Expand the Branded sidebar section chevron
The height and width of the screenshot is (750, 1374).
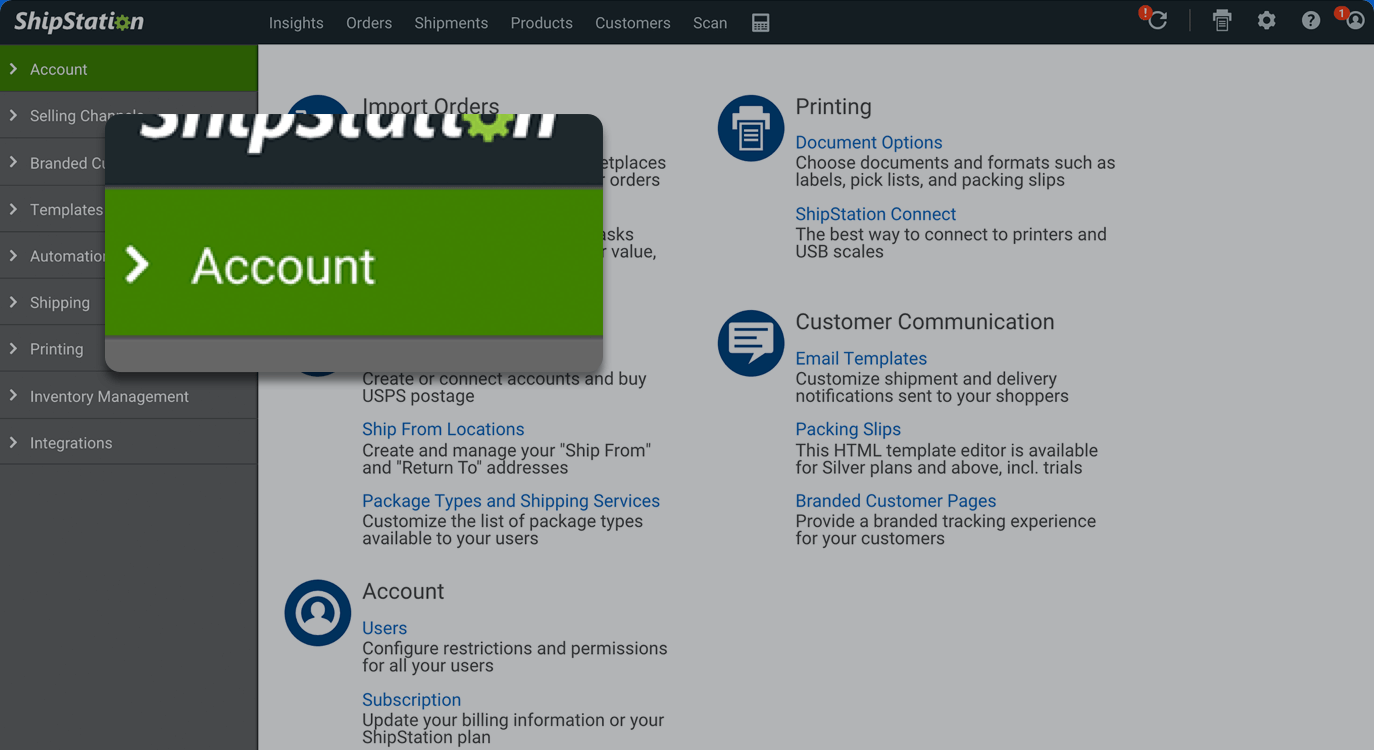click(x=13, y=162)
